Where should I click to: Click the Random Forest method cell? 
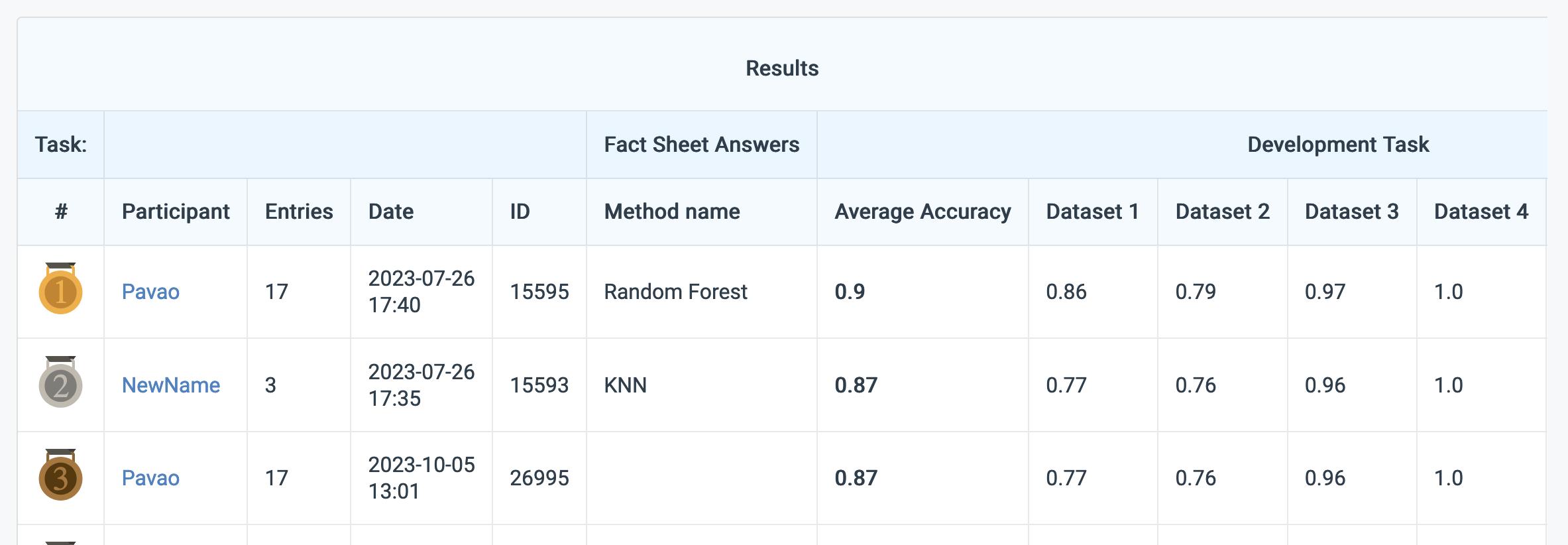coord(675,292)
